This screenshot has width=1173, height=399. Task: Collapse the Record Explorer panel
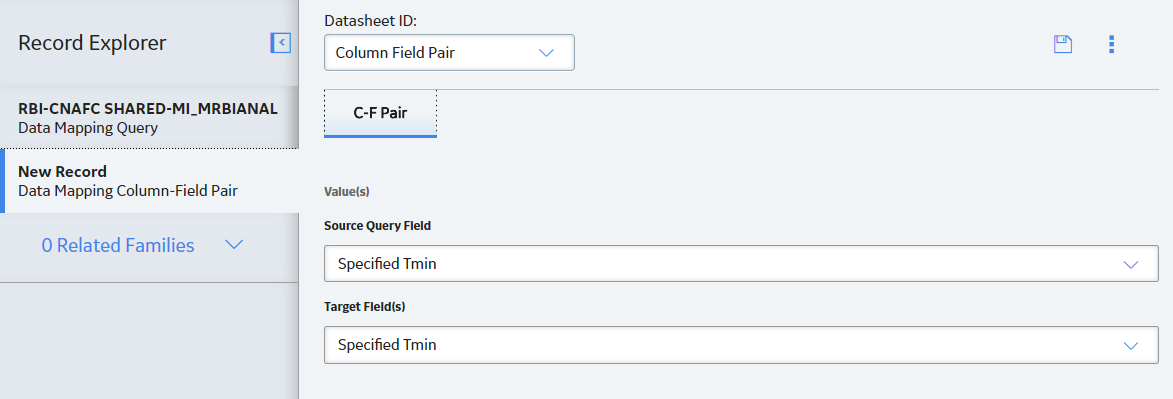click(x=281, y=43)
